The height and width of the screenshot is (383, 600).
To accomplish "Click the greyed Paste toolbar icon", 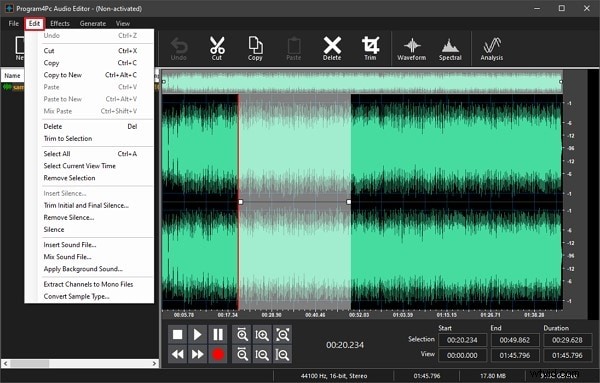I will coord(293,48).
